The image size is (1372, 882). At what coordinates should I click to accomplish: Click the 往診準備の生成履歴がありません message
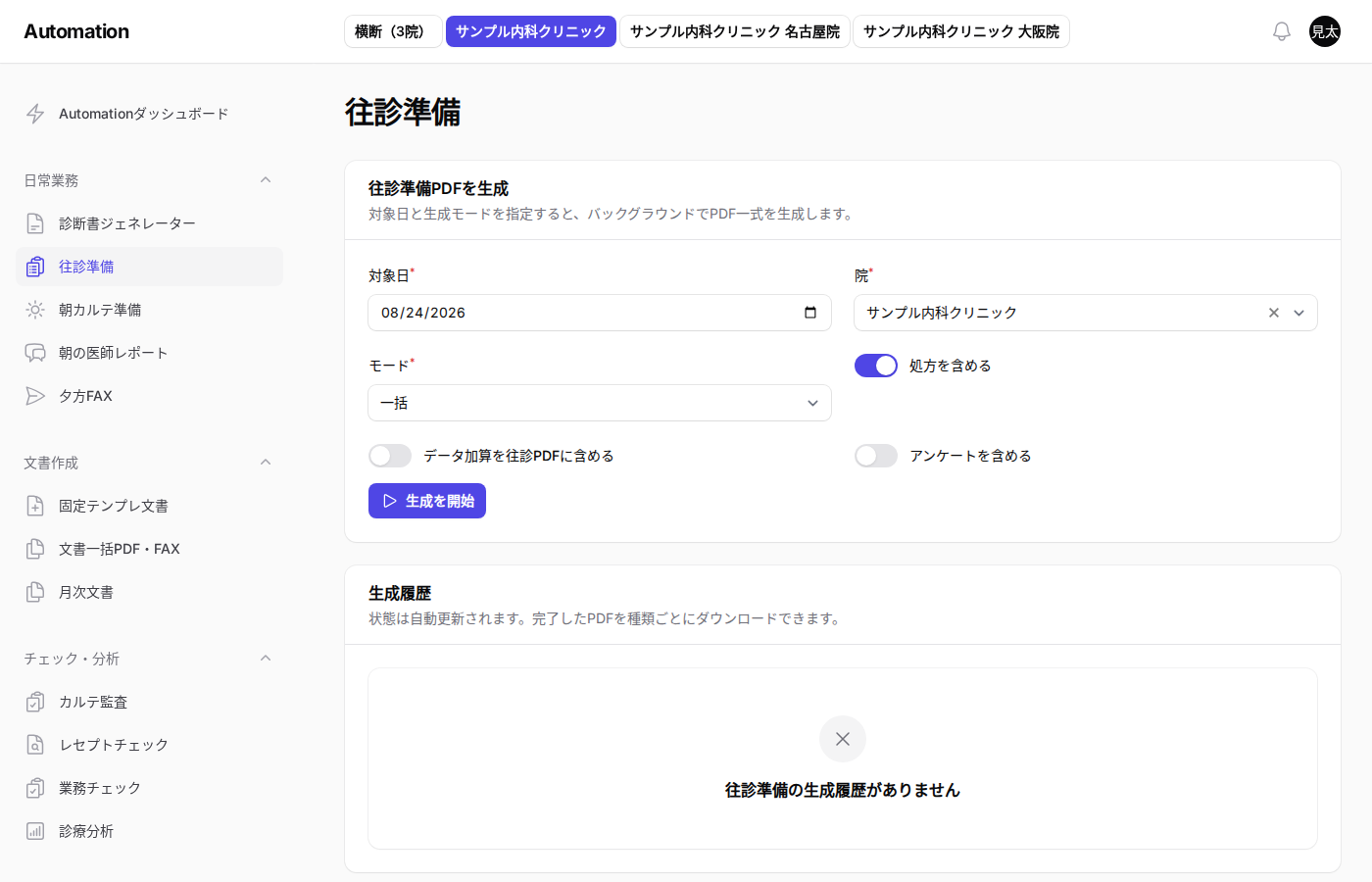click(x=843, y=790)
